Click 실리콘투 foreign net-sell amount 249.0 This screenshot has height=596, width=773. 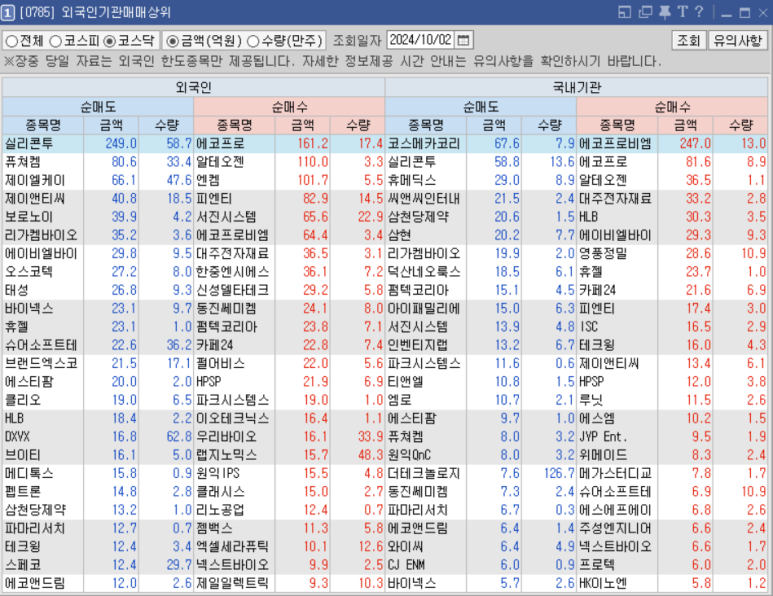point(121,143)
